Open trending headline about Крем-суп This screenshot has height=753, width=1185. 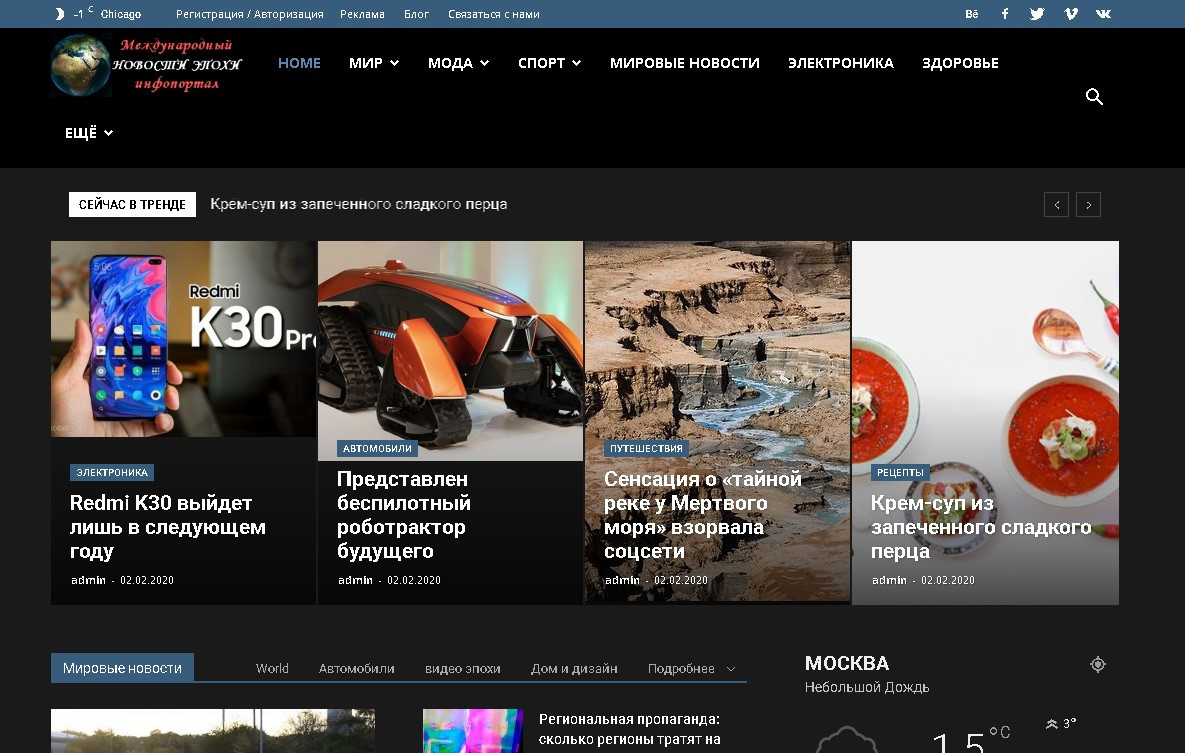point(358,204)
